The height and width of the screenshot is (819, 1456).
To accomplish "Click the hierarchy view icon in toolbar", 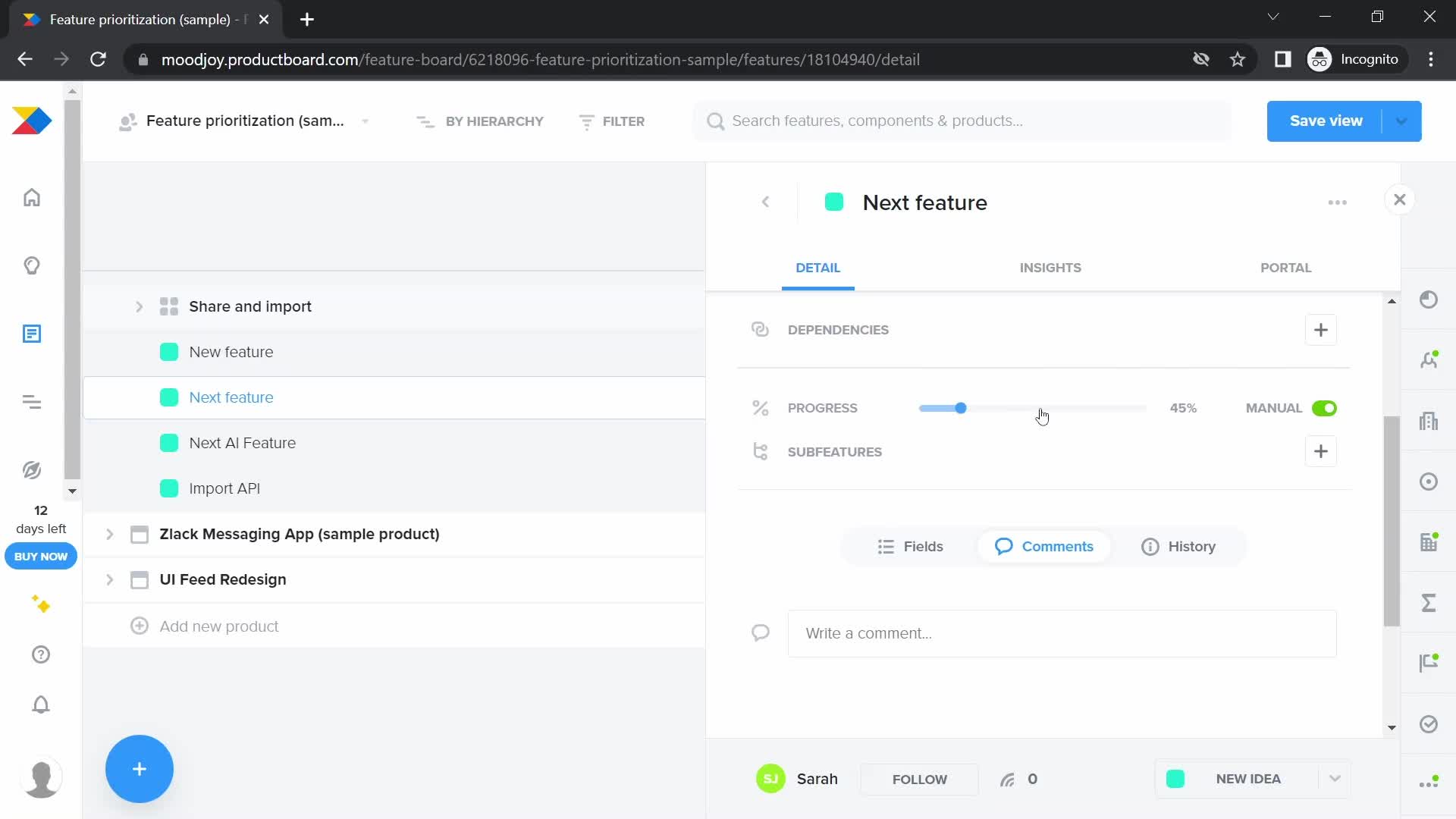I will [425, 121].
